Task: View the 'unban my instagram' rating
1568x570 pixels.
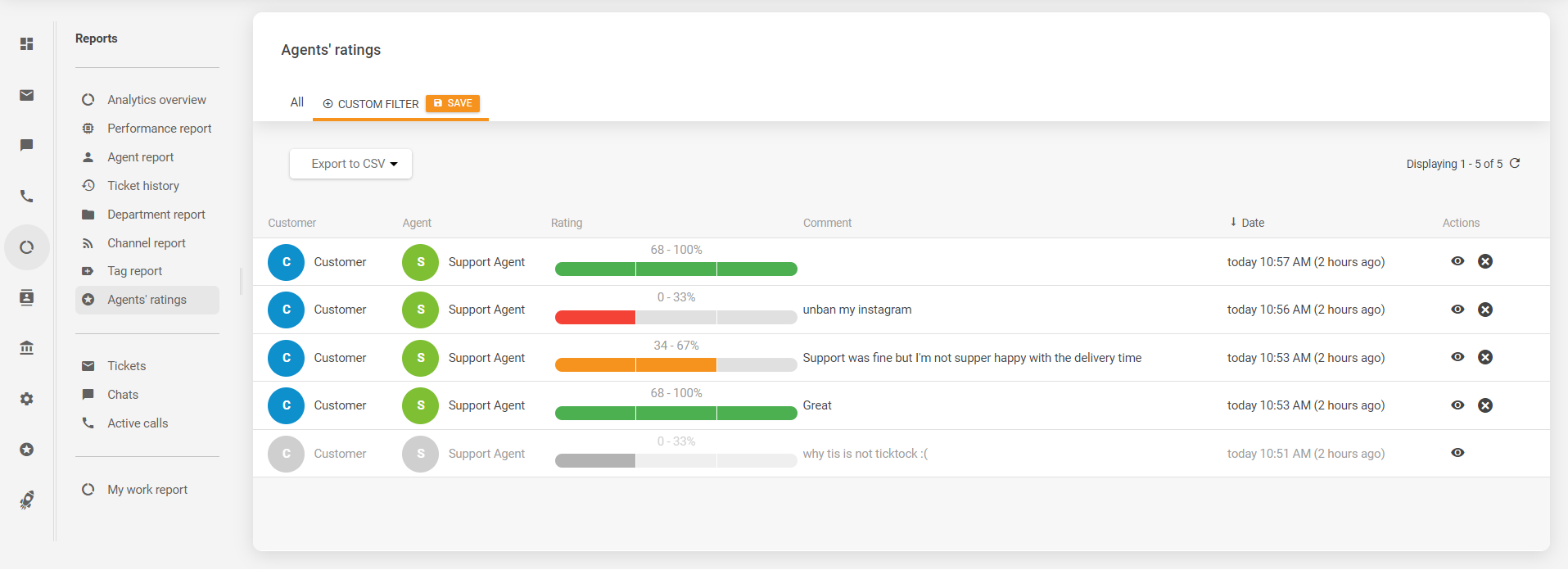Action: pyautogui.click(x=1457, y=310)
